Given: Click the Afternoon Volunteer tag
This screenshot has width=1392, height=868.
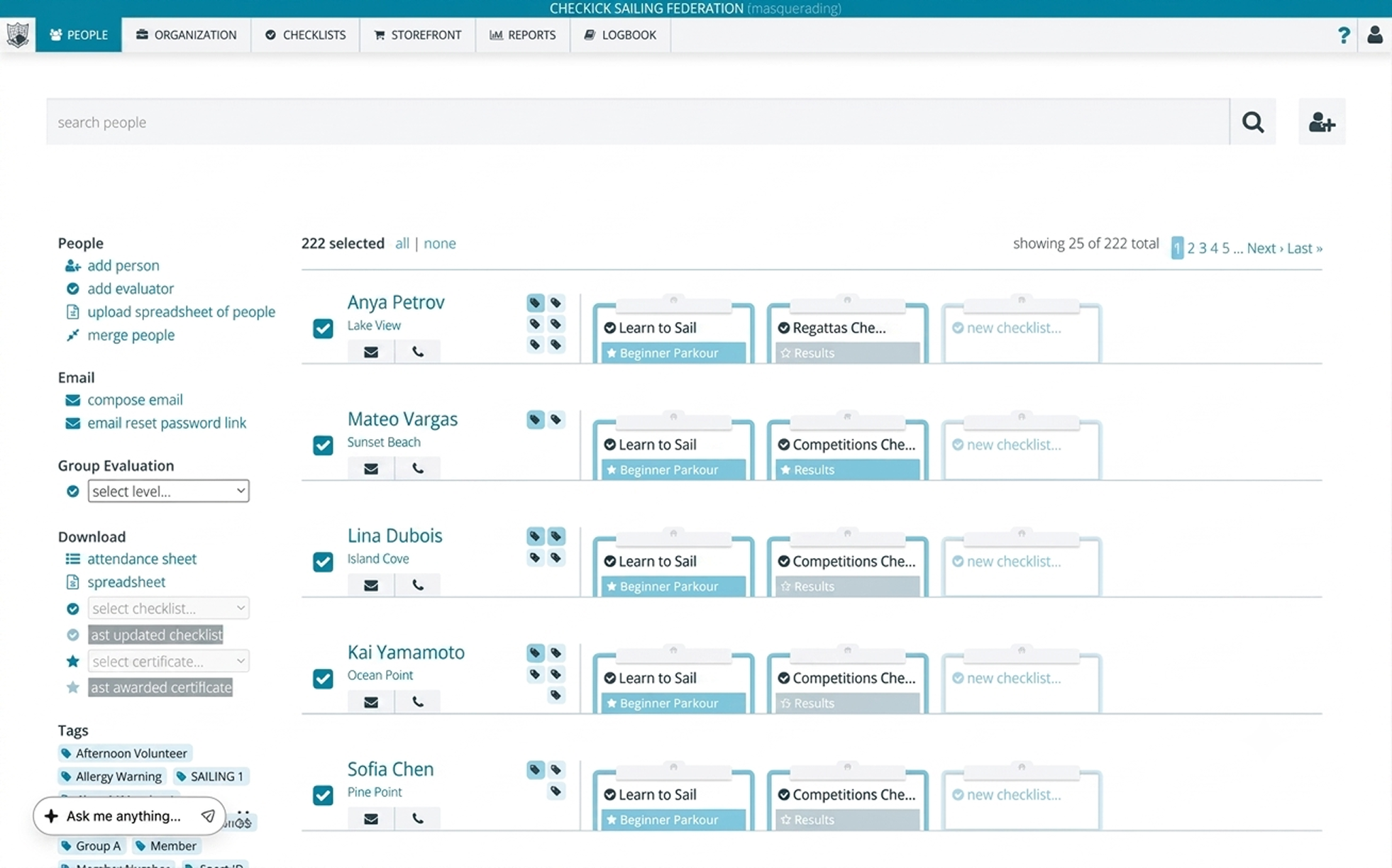Looking at the screenshot, I should point(125,753).
